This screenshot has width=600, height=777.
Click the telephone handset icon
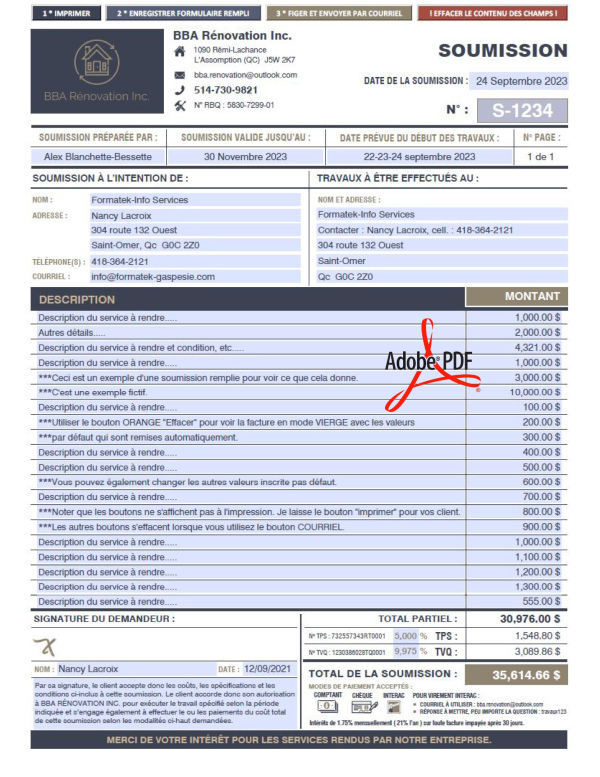[x=179, y=90]
